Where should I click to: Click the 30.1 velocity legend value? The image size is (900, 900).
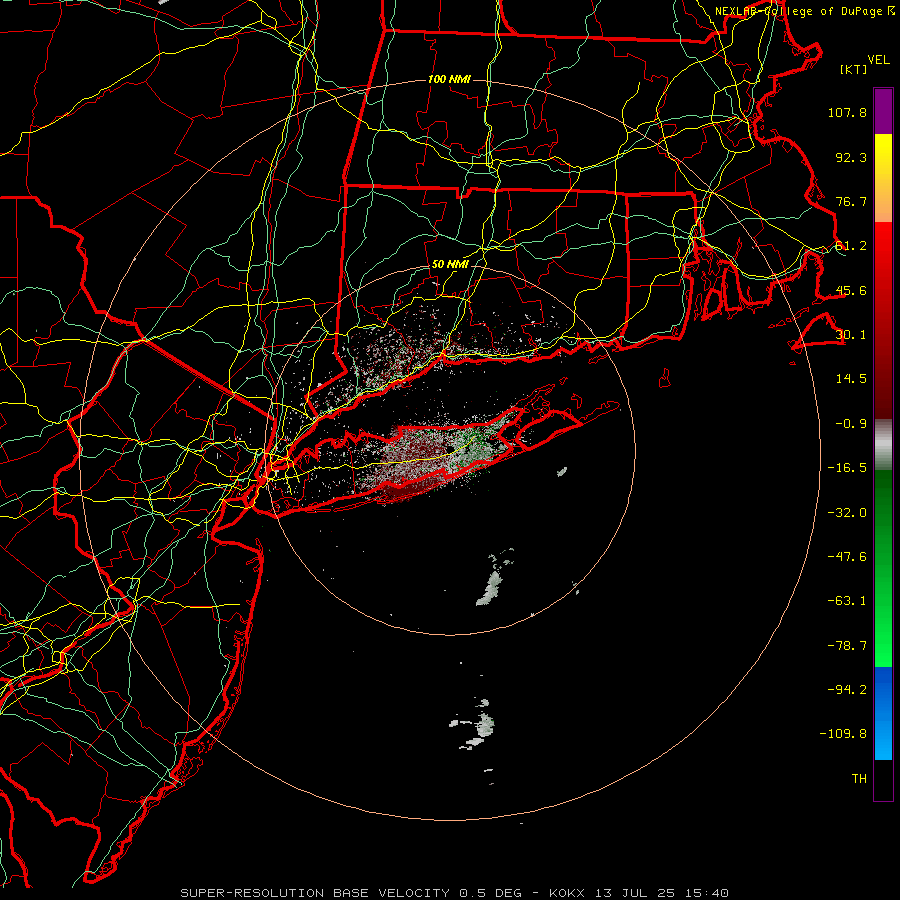coord(851,335)
